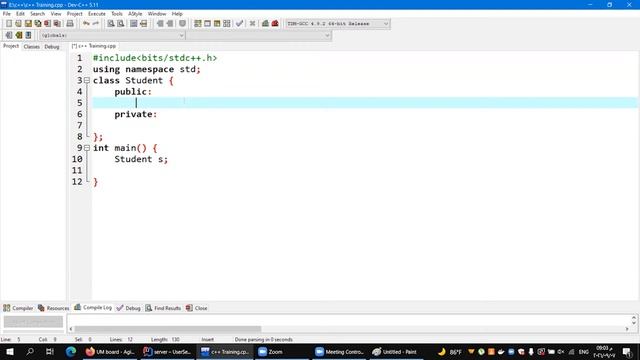The height and width of the screenshot is (360, 640).
Task: Open the Windows taskbar search
Action: (30, 351)
